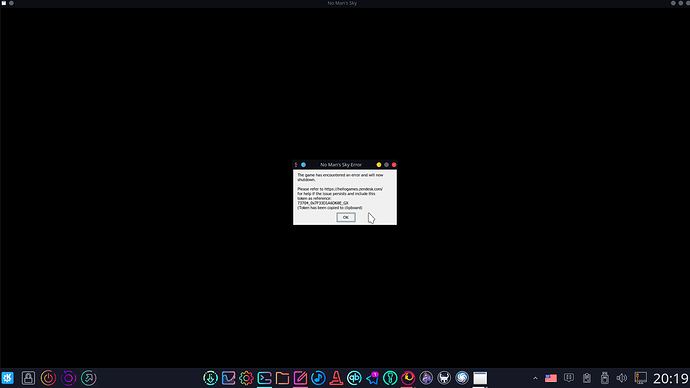Viewport: 690px width, 388px height.
Task: Launch the terminal from the taskbar
Action: 264,378
